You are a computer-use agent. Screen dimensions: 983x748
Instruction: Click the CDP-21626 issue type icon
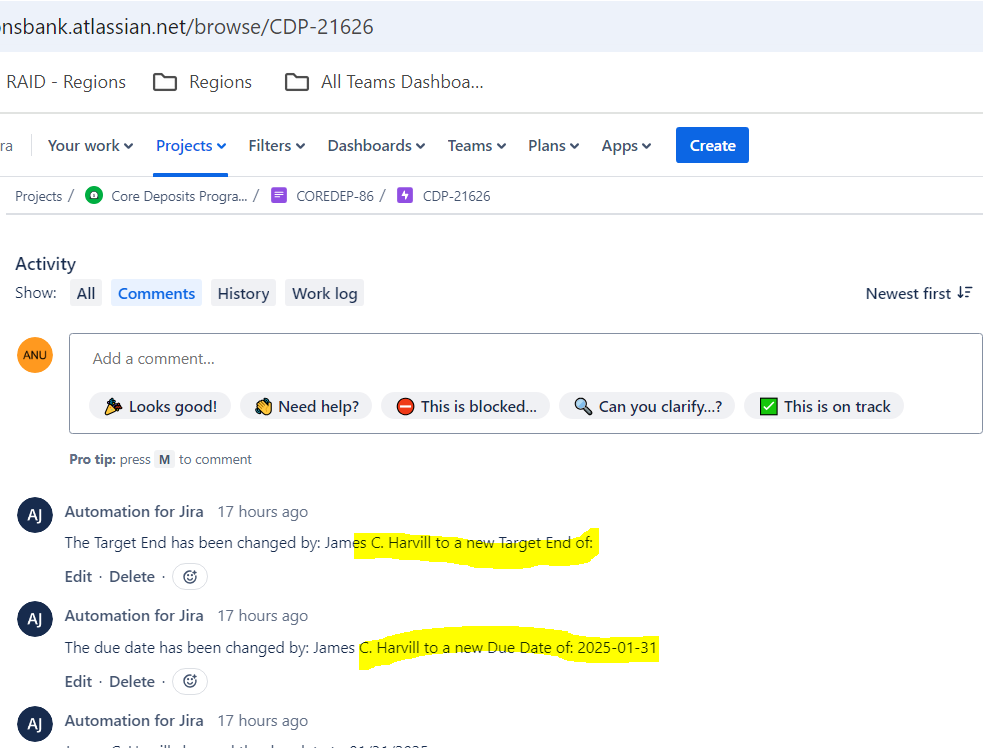point(404,195)
